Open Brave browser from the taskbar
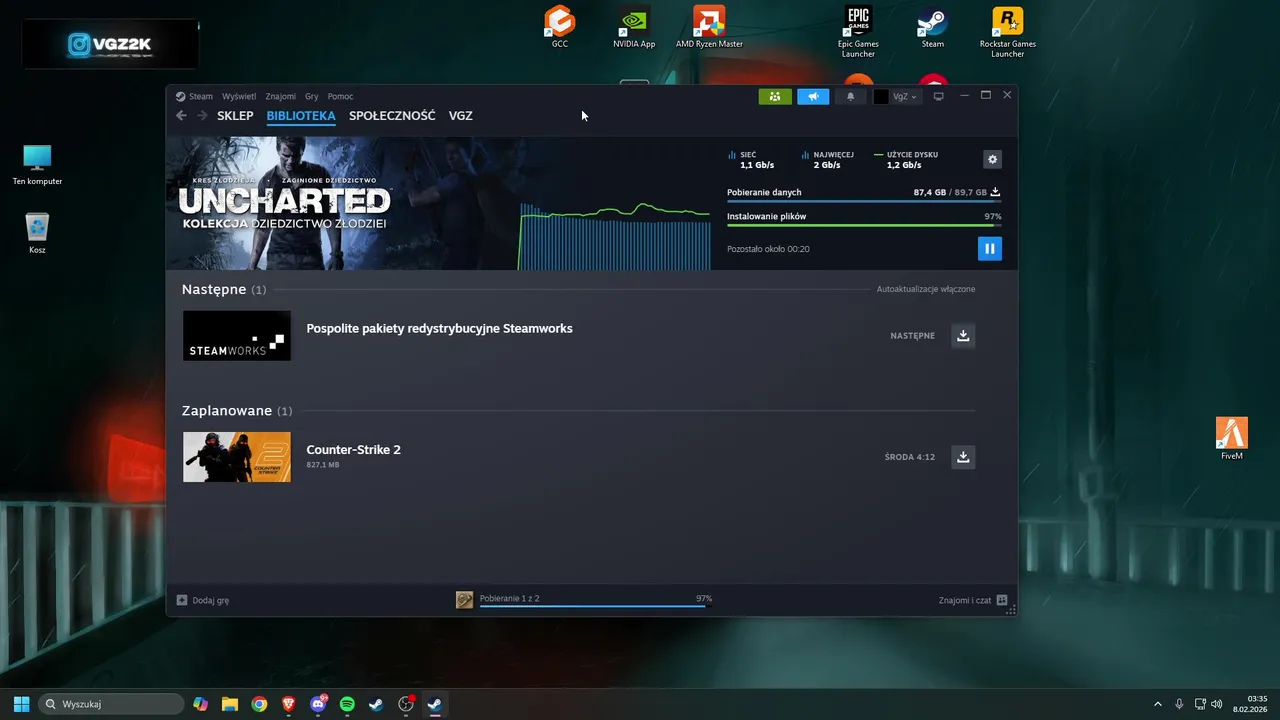This screenshot has width=1280, height=720. click(x=289, y=704)
